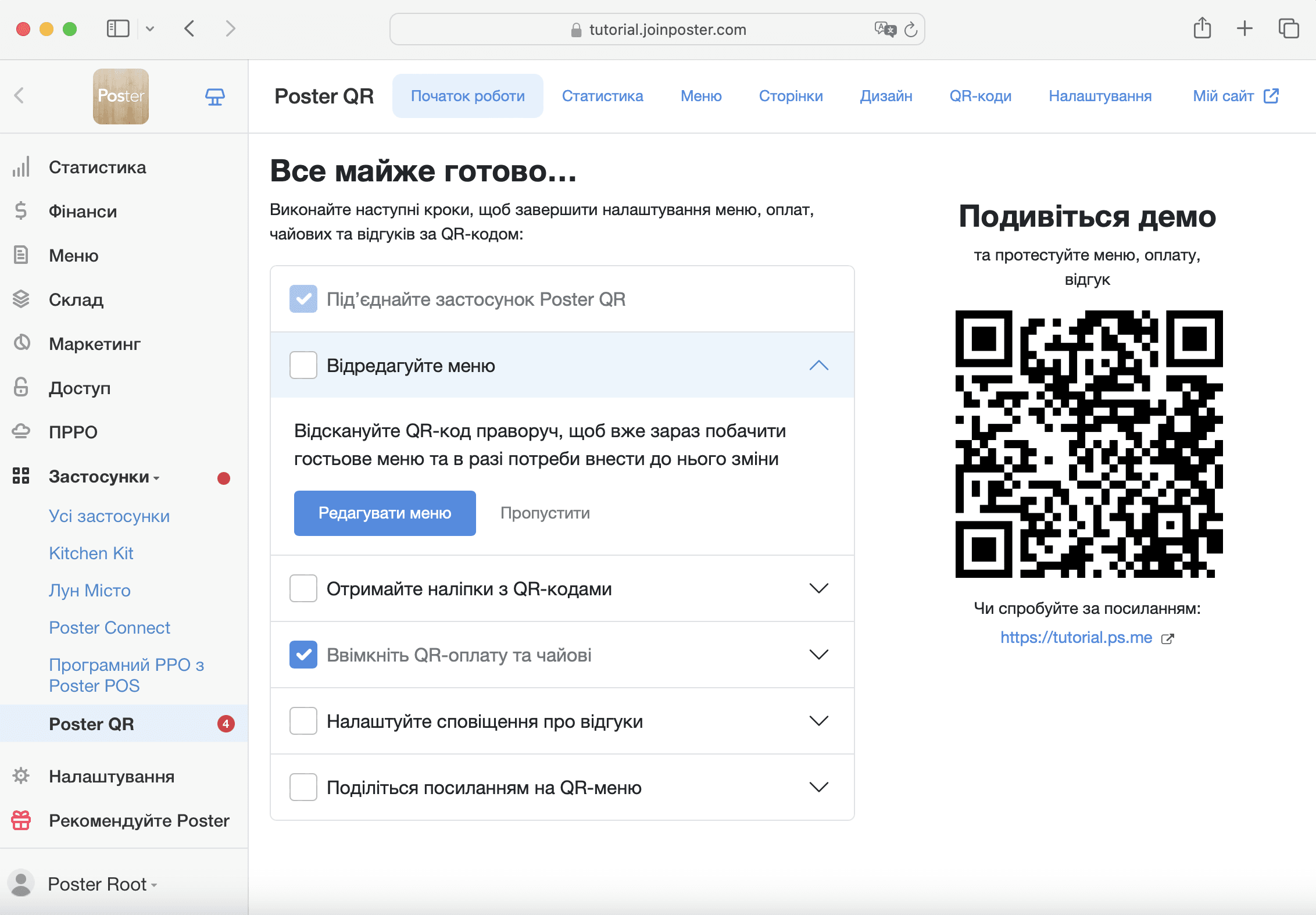Open the QR-коди tab

(x=981, y=96)
